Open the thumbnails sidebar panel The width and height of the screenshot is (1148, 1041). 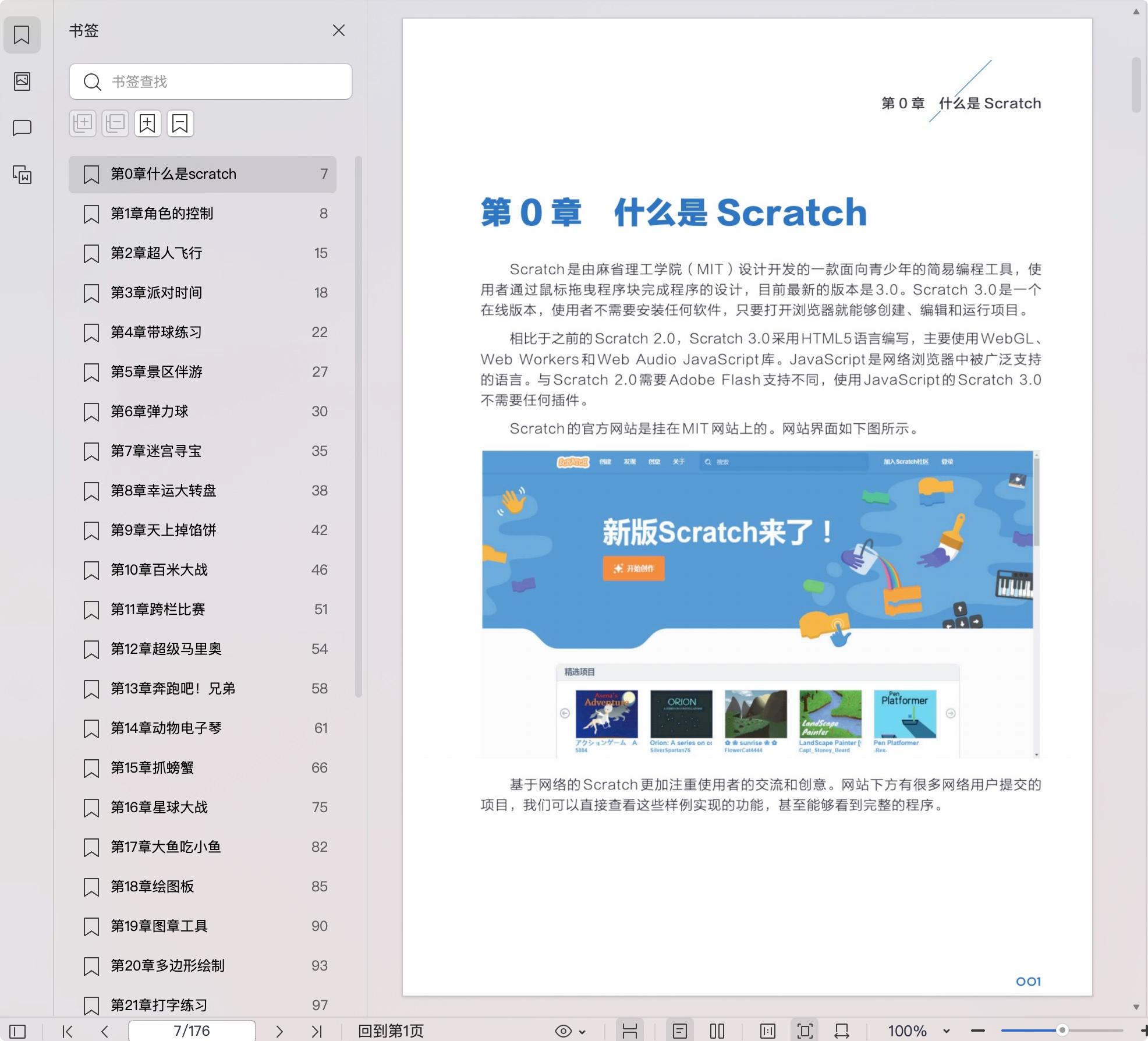(22, 81)
